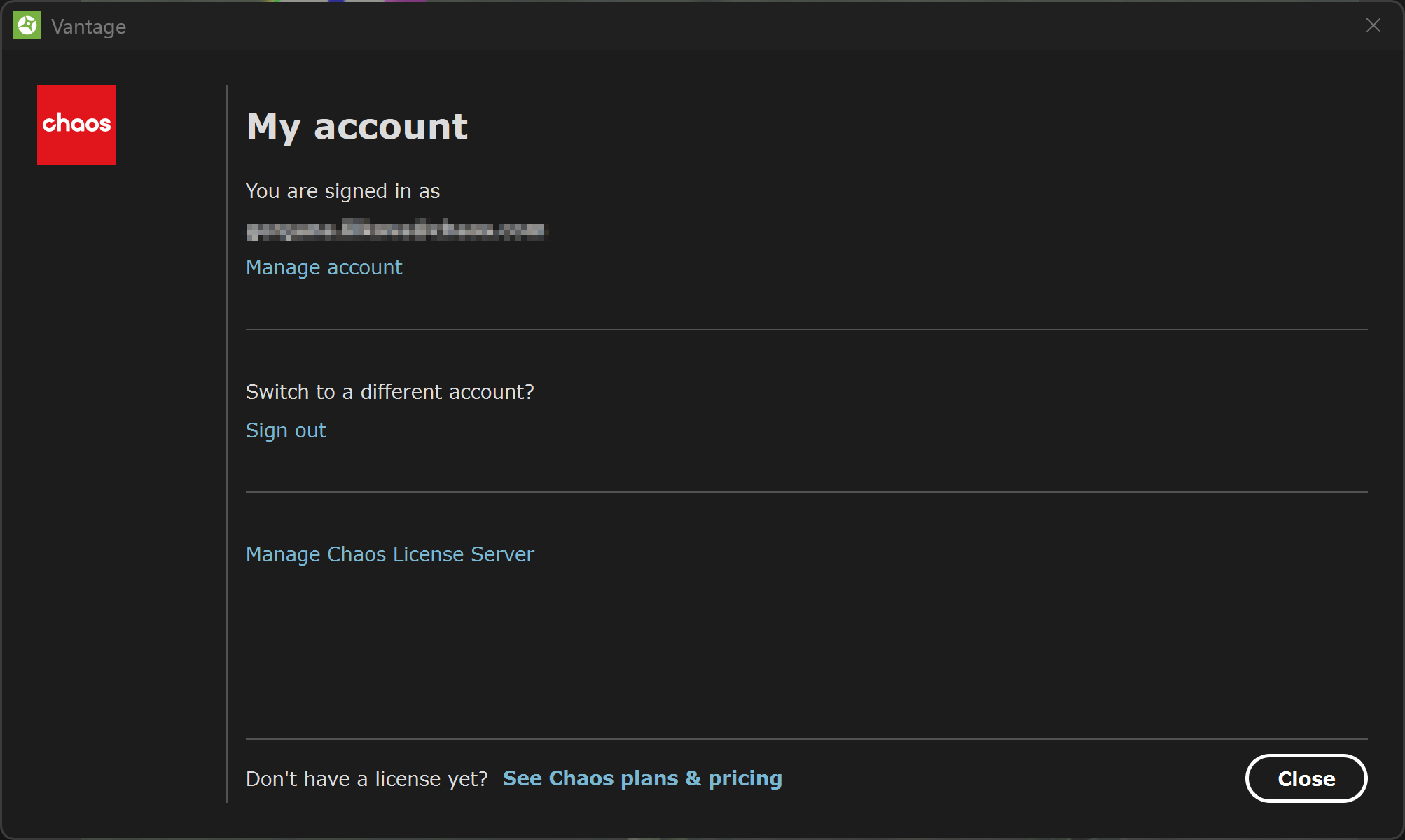Select the My account heading
The width and height of the screenshot is (1405, 840).
(x=357, y=127)
